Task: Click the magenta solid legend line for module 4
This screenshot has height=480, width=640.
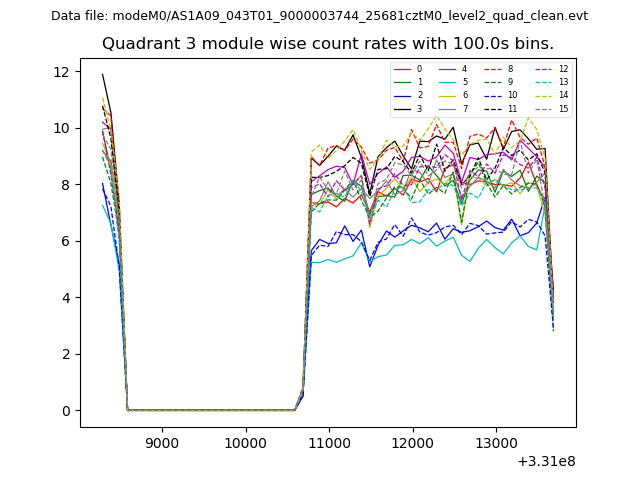Action: [x=447, y=69]
